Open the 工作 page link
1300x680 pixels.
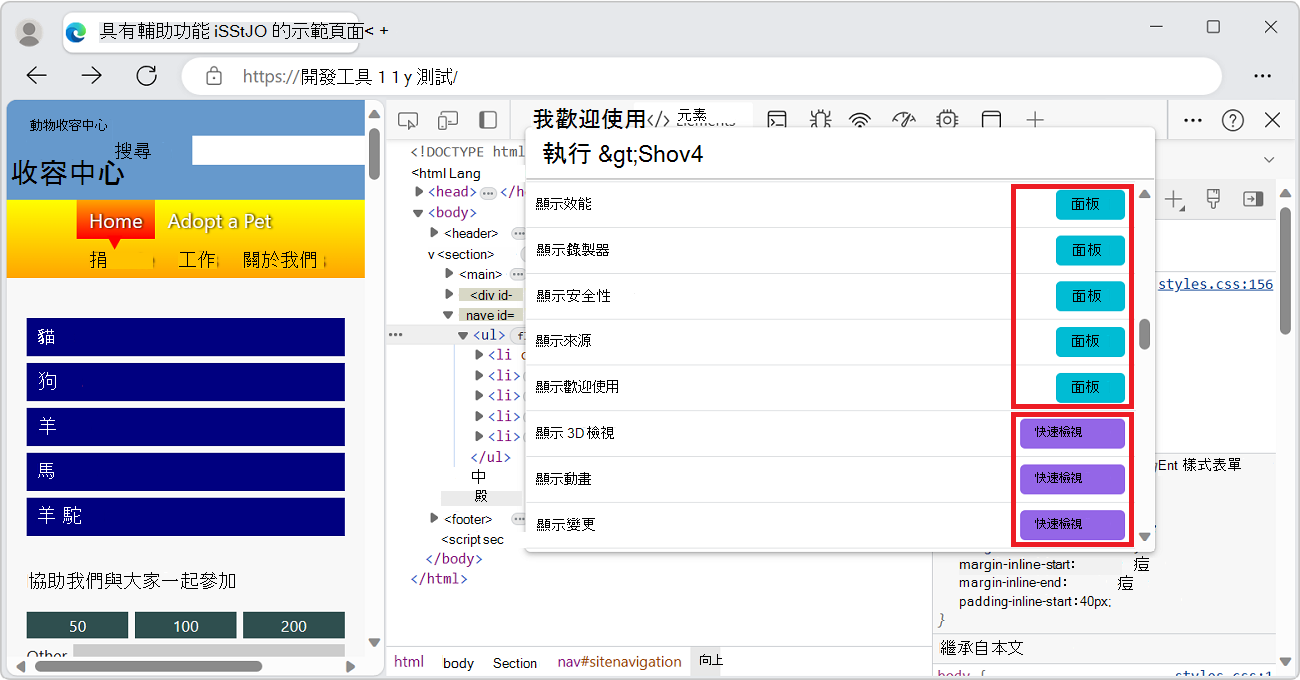tap(197, 260)
